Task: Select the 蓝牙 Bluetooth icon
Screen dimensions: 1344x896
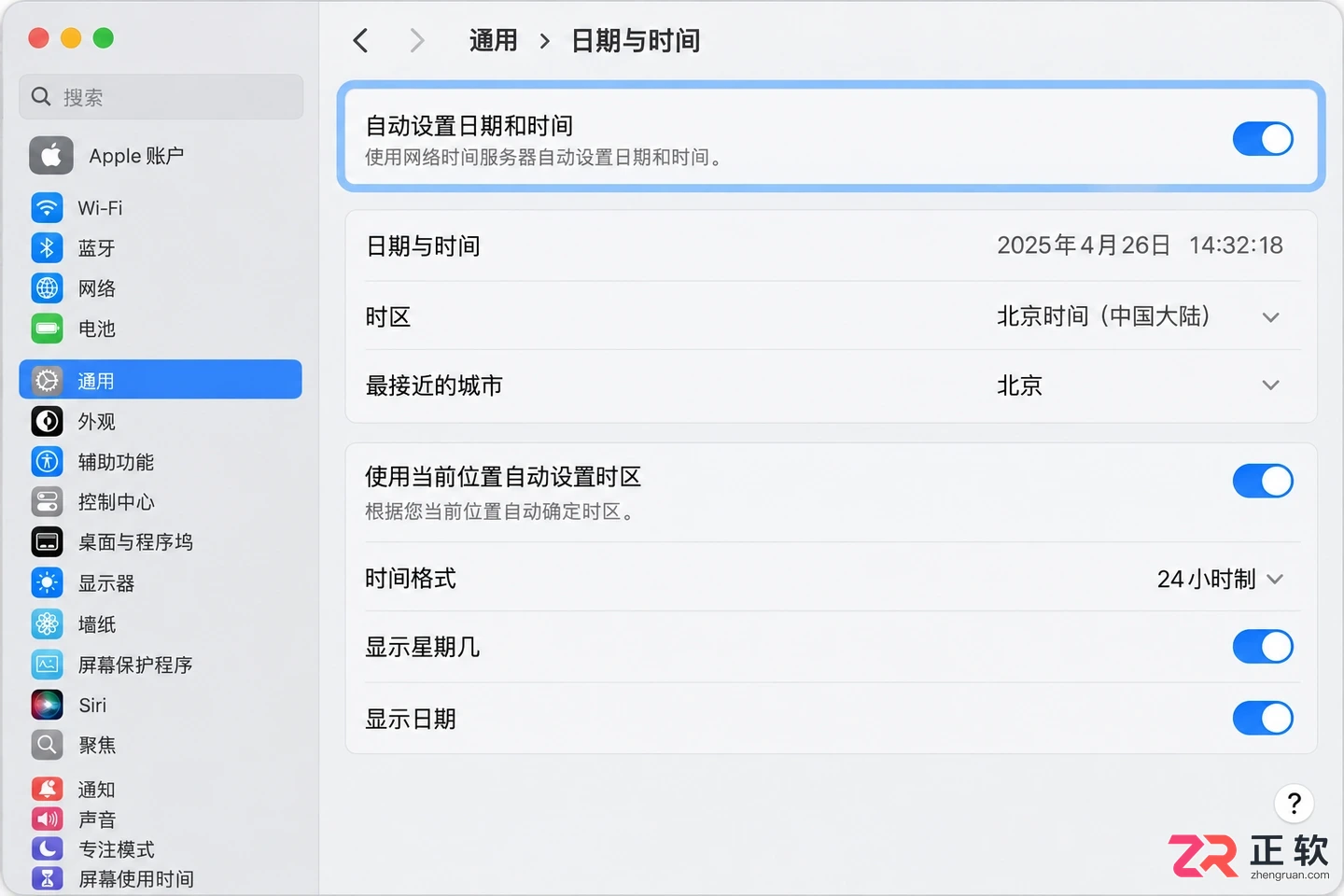Action: (48, 247)
